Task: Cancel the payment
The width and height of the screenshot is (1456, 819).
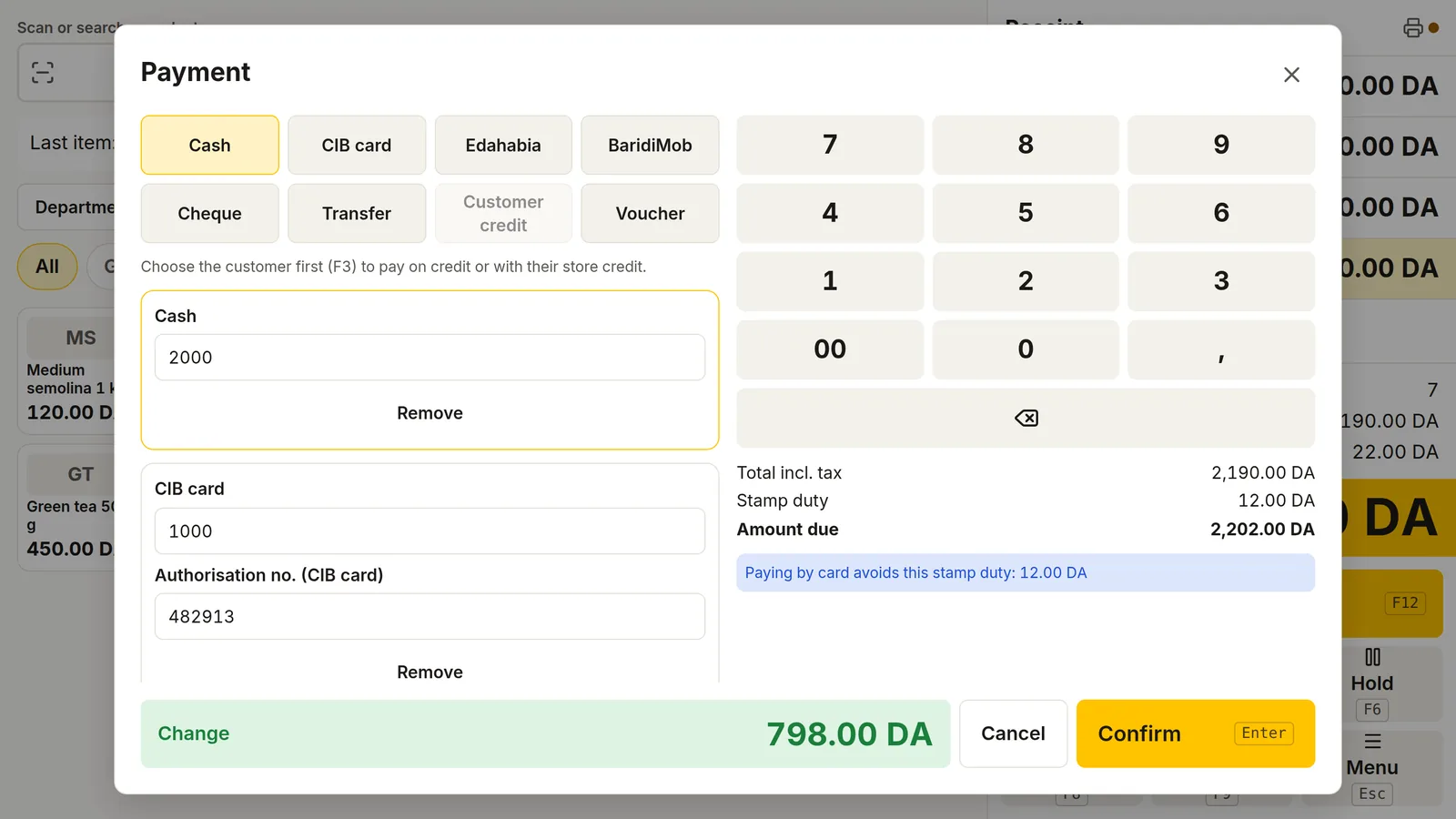Action: tap(1013, 733)
